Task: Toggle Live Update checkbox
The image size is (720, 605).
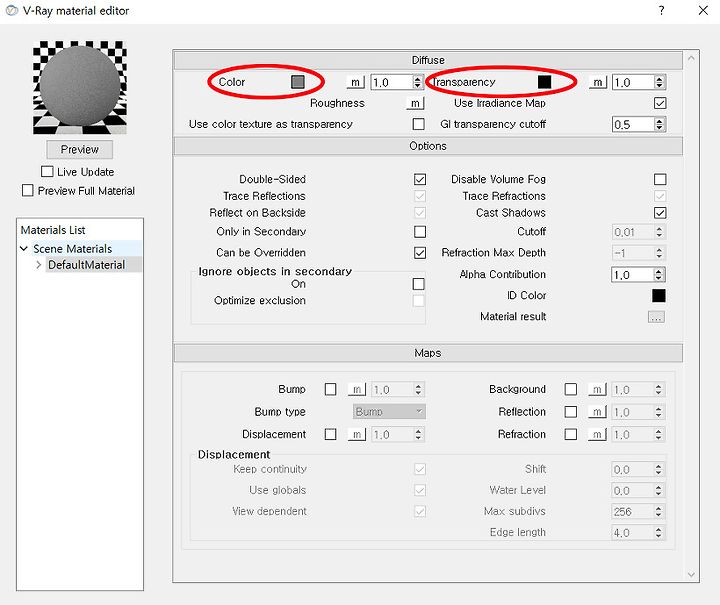Action: (47, 172)
